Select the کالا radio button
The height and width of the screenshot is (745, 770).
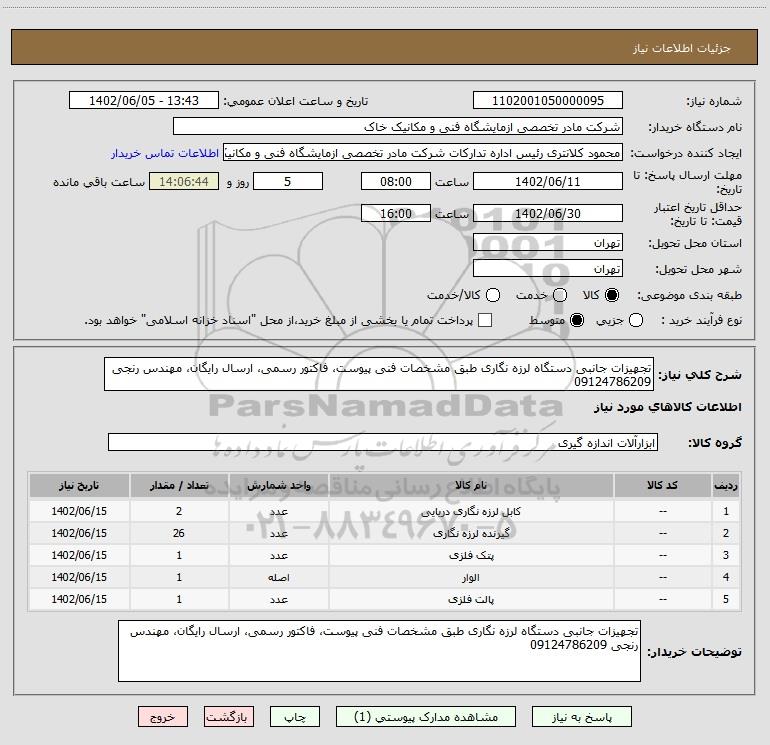612,295
